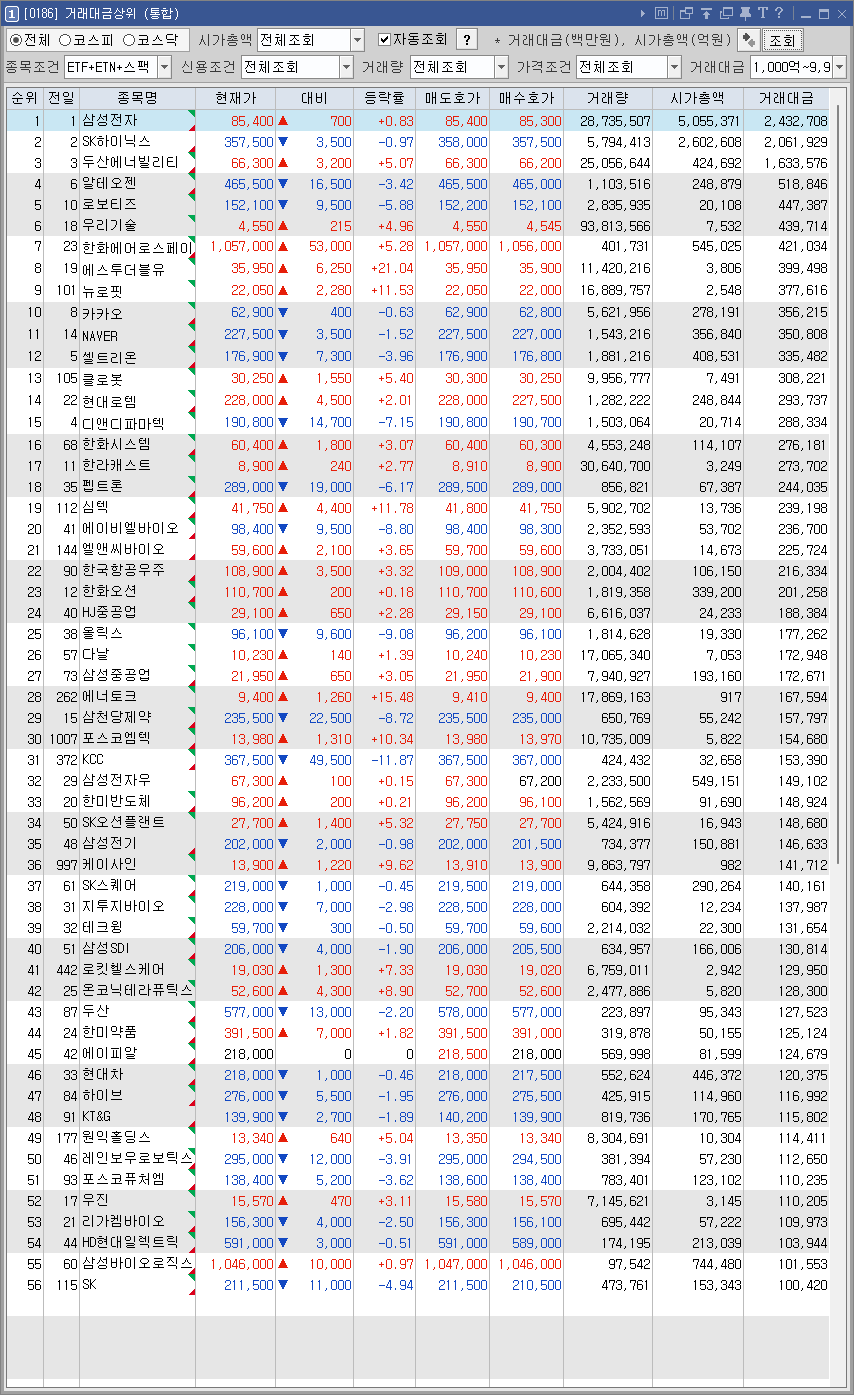The width and height of the screenshot is (854, 1395).
Task: Sort by the 등락률 column header
Action: 384,99
